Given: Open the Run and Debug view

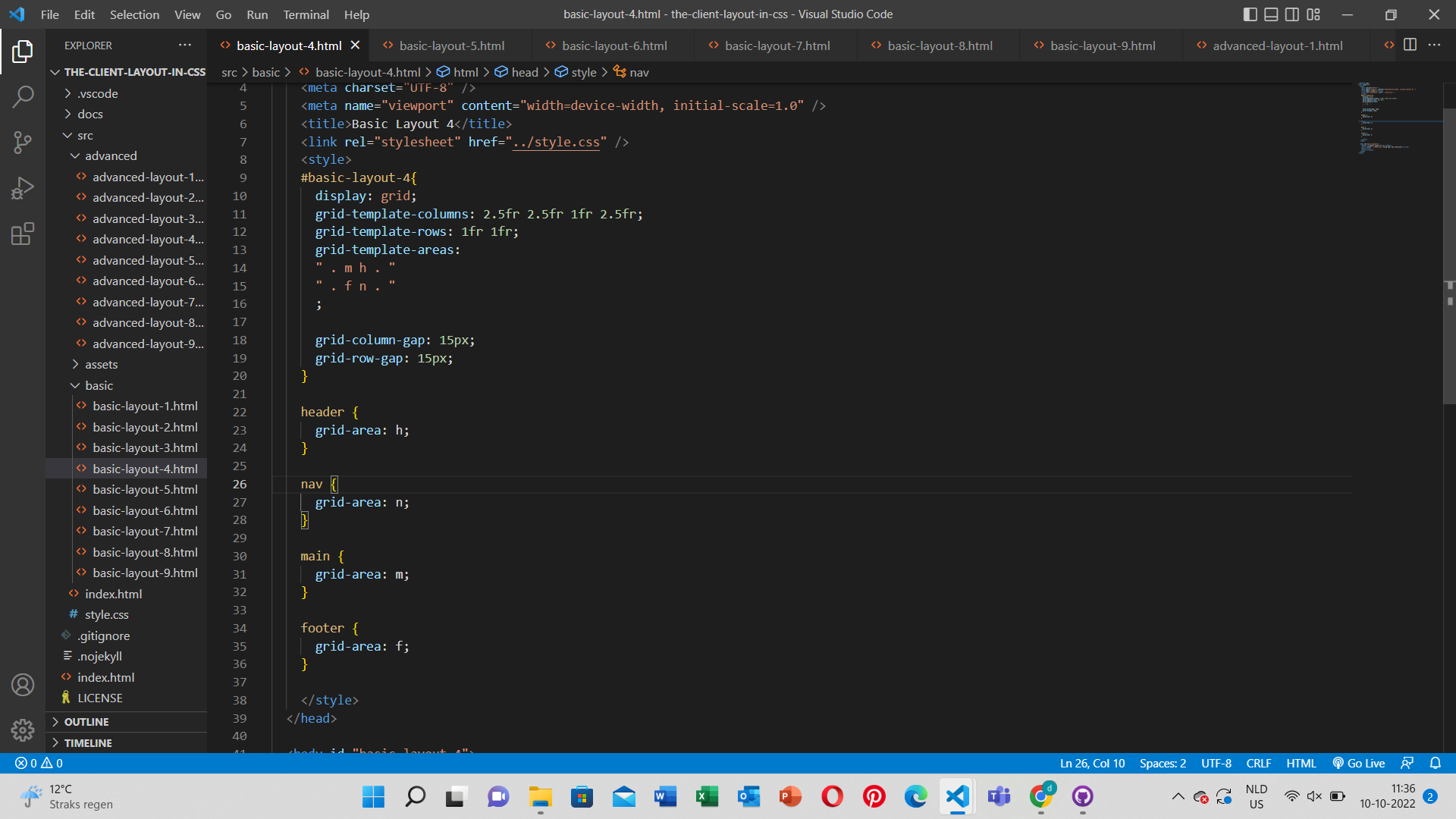Looking at the screenshot, I should point(23,187).
